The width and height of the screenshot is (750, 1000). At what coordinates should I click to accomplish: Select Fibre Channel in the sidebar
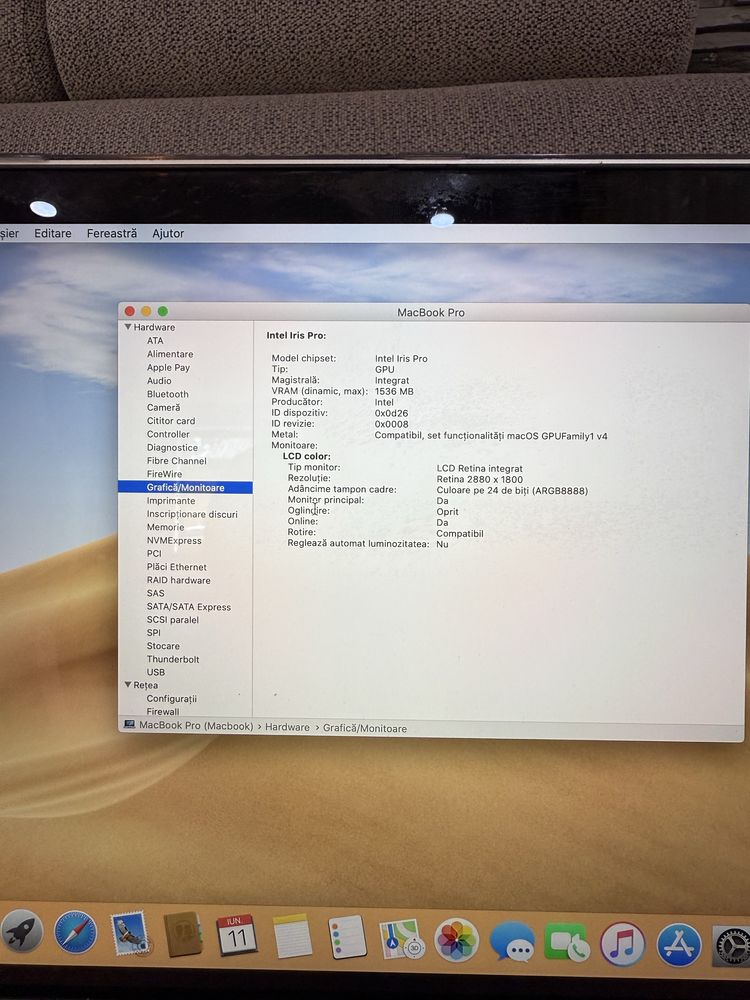[x=177, y=461]
